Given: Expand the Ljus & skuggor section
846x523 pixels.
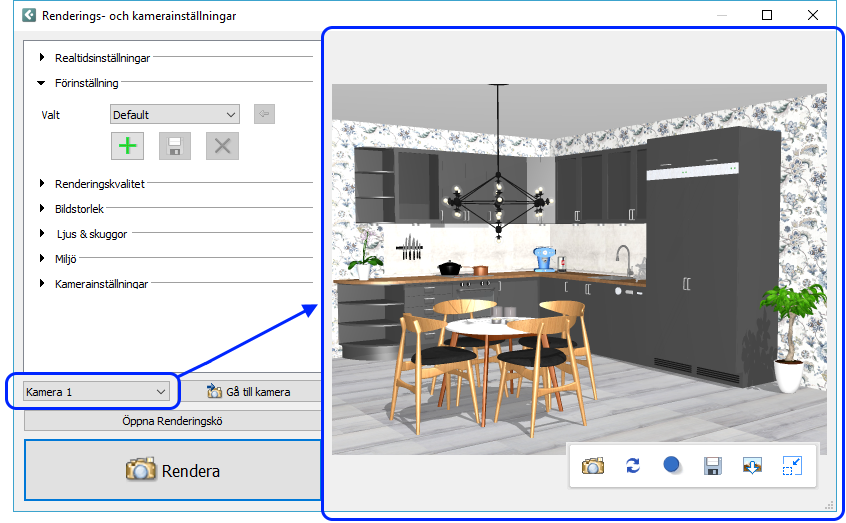Looking at the screenshot, I should click(42, 233).
